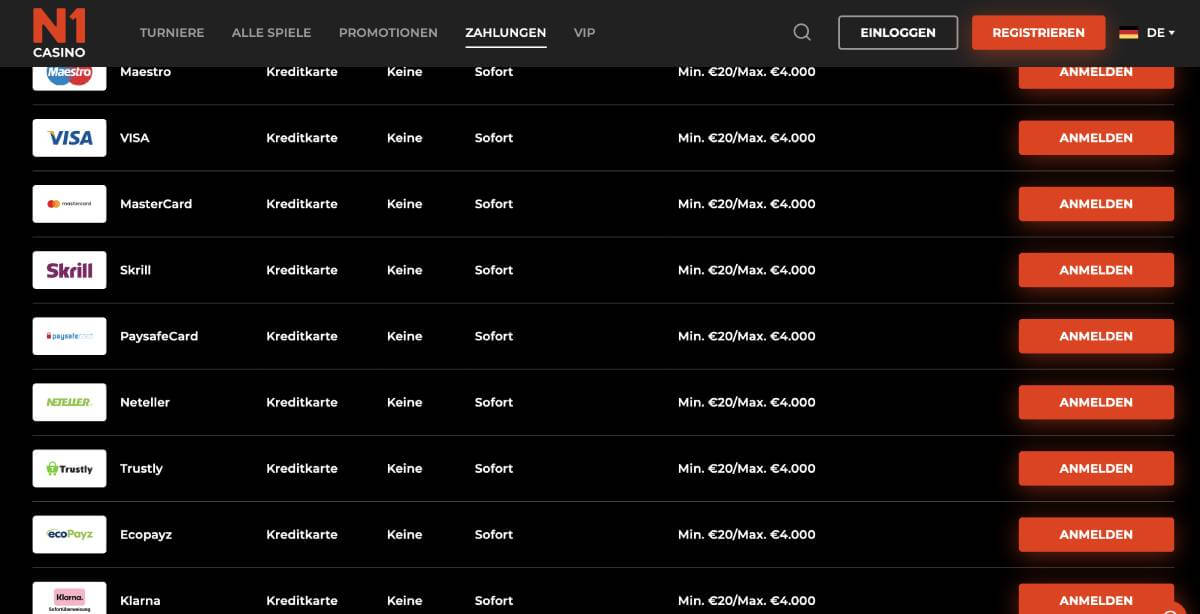Click the limit text in the Ecopayz row

tap(747, 534)
